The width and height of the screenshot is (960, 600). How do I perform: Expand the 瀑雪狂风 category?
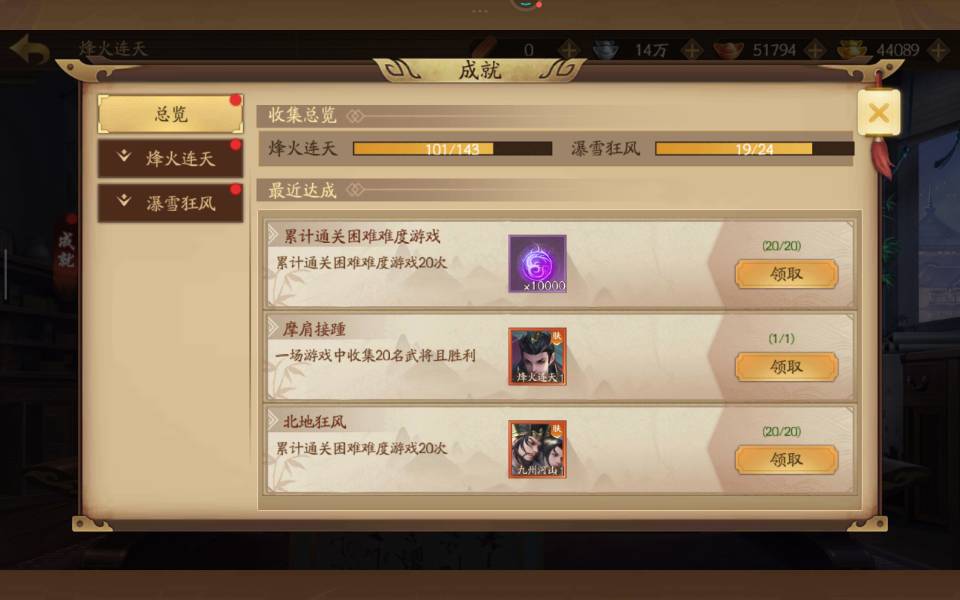pyautogui.click(x=170, y=203)
